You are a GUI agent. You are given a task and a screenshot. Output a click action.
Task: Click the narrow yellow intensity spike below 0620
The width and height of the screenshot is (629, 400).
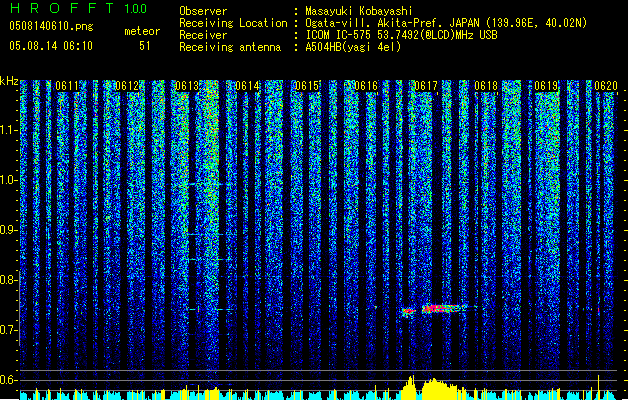pyautogui.click(x=599, y=387)
